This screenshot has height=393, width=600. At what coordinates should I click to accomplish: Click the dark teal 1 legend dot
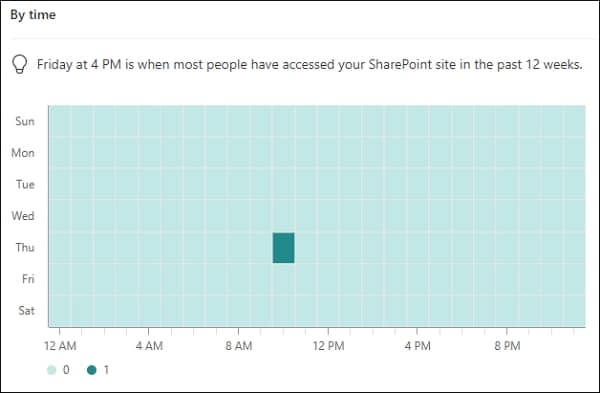coord(92,370)
